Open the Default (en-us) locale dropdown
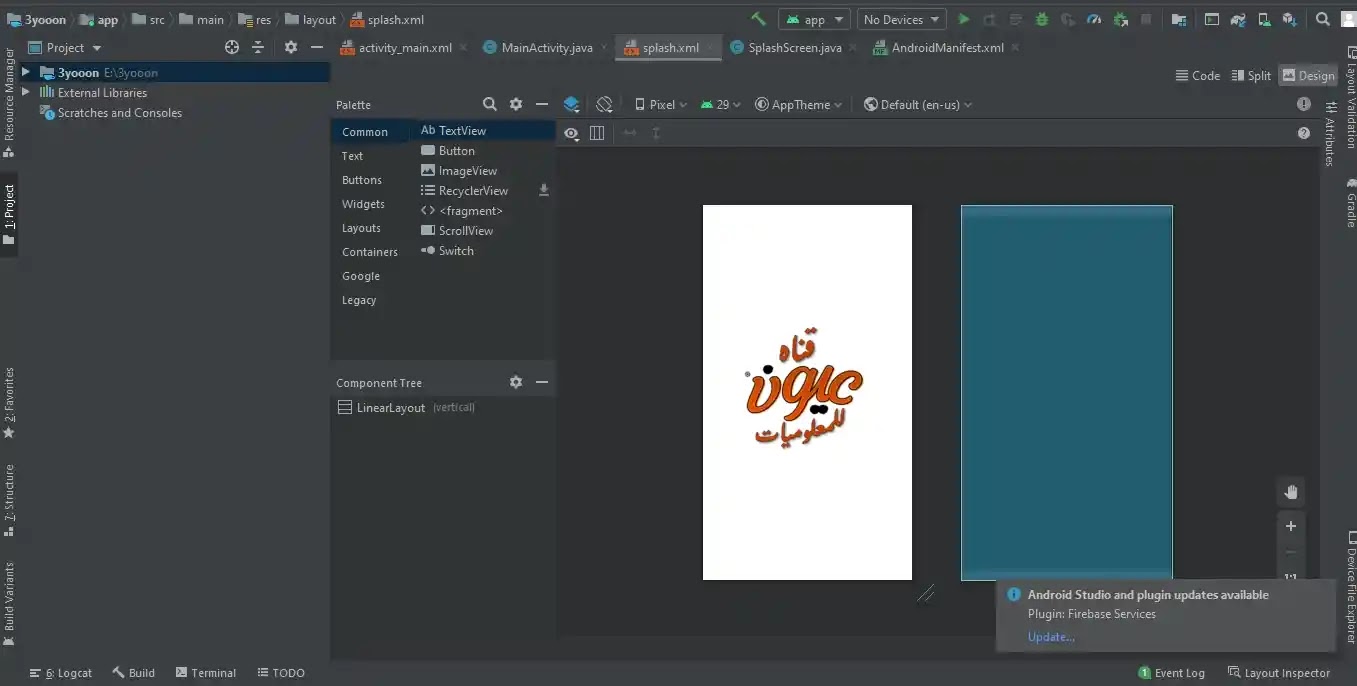This screenshot has height=686, width=1357. coord(918,104)
